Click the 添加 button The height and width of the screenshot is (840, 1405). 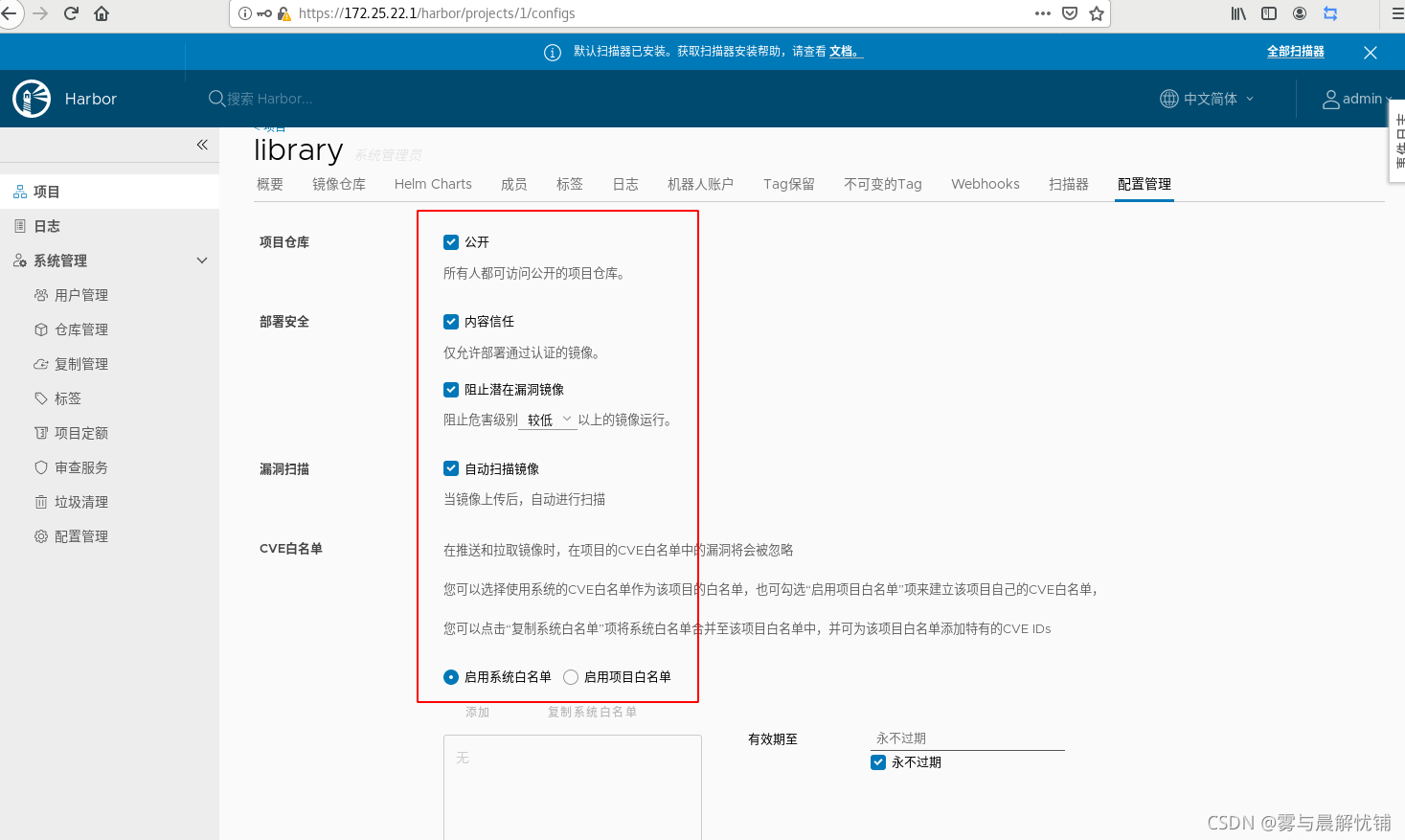[478, 713]
